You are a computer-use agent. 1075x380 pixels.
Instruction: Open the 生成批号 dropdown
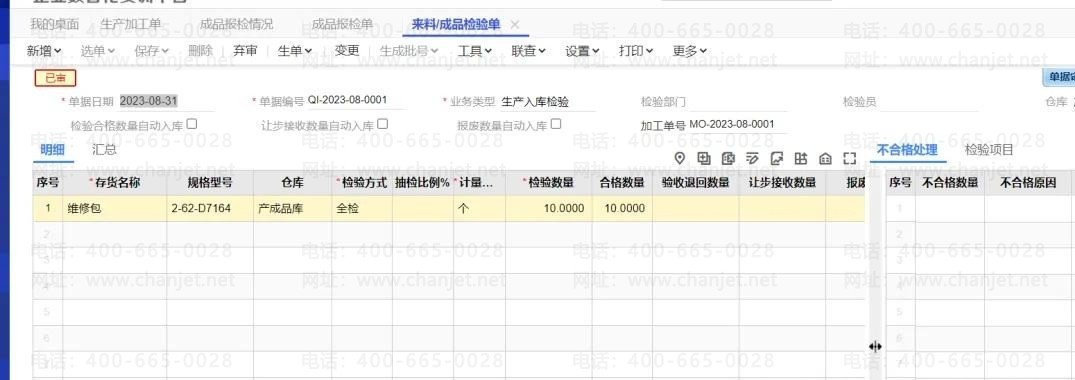coord(409,51)
